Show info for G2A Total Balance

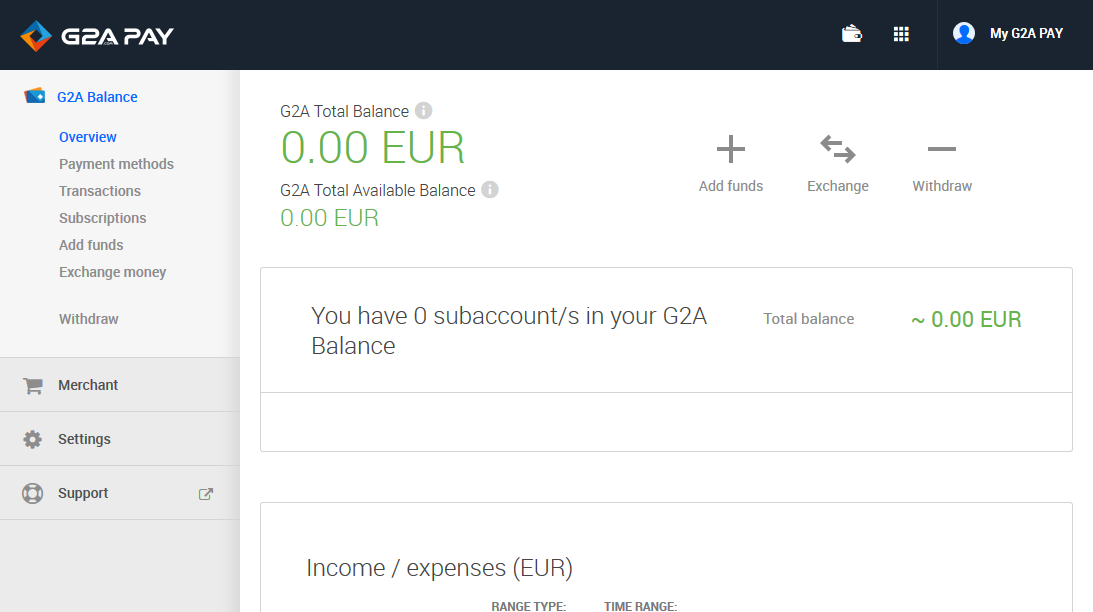click(x=423, y=111)
